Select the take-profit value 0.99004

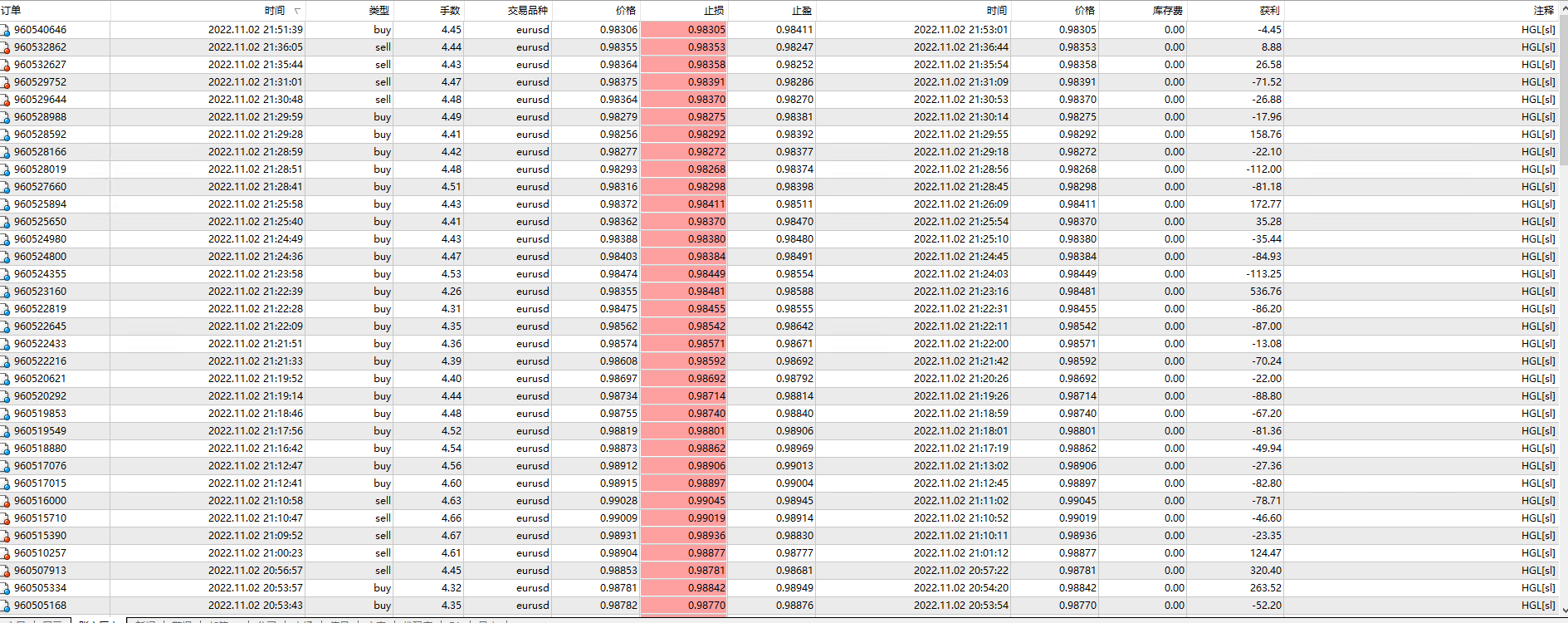click(795, 483)
